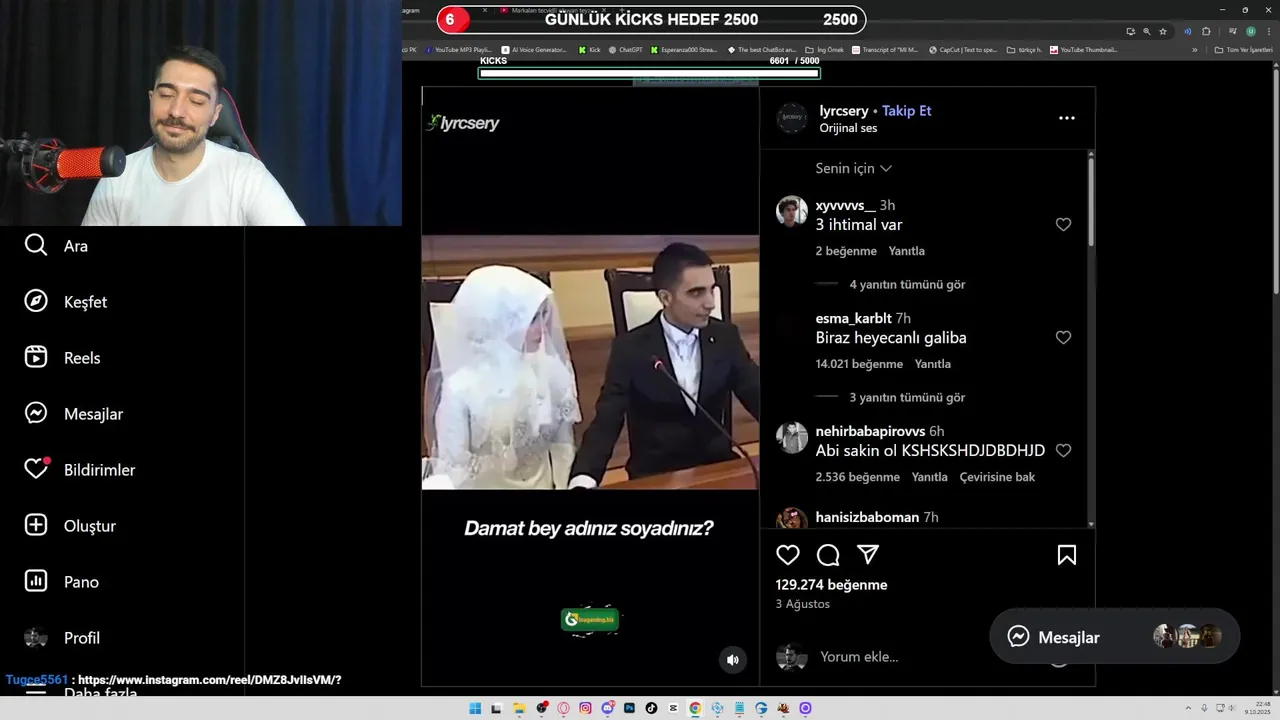Open Bildirimler heart notifications icon
Viewport: 1280px width, 720px height.
click(36, 470)
